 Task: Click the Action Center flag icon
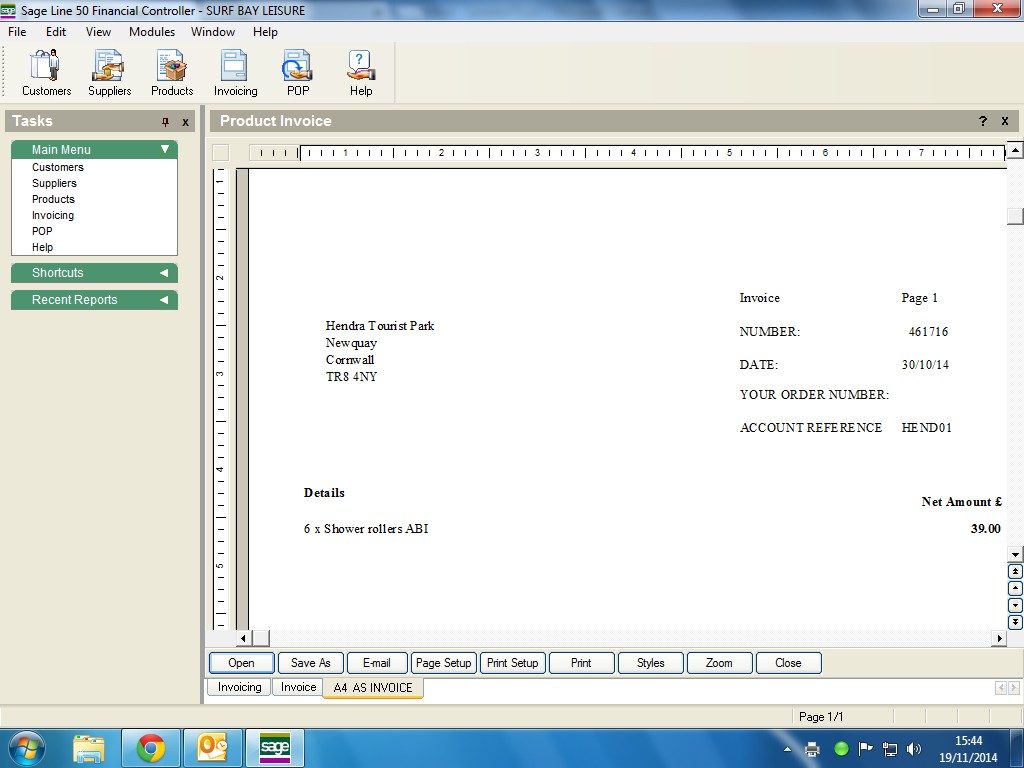click(865, 749)
